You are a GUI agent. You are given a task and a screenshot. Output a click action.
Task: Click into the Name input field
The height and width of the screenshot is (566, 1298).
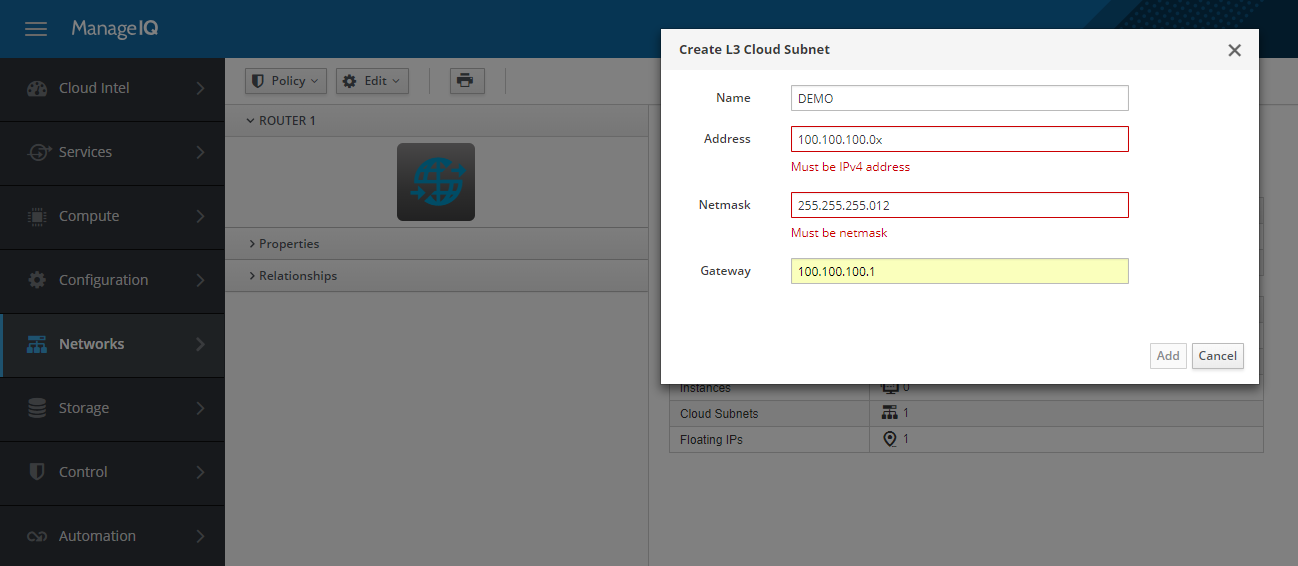click(959, 98)
